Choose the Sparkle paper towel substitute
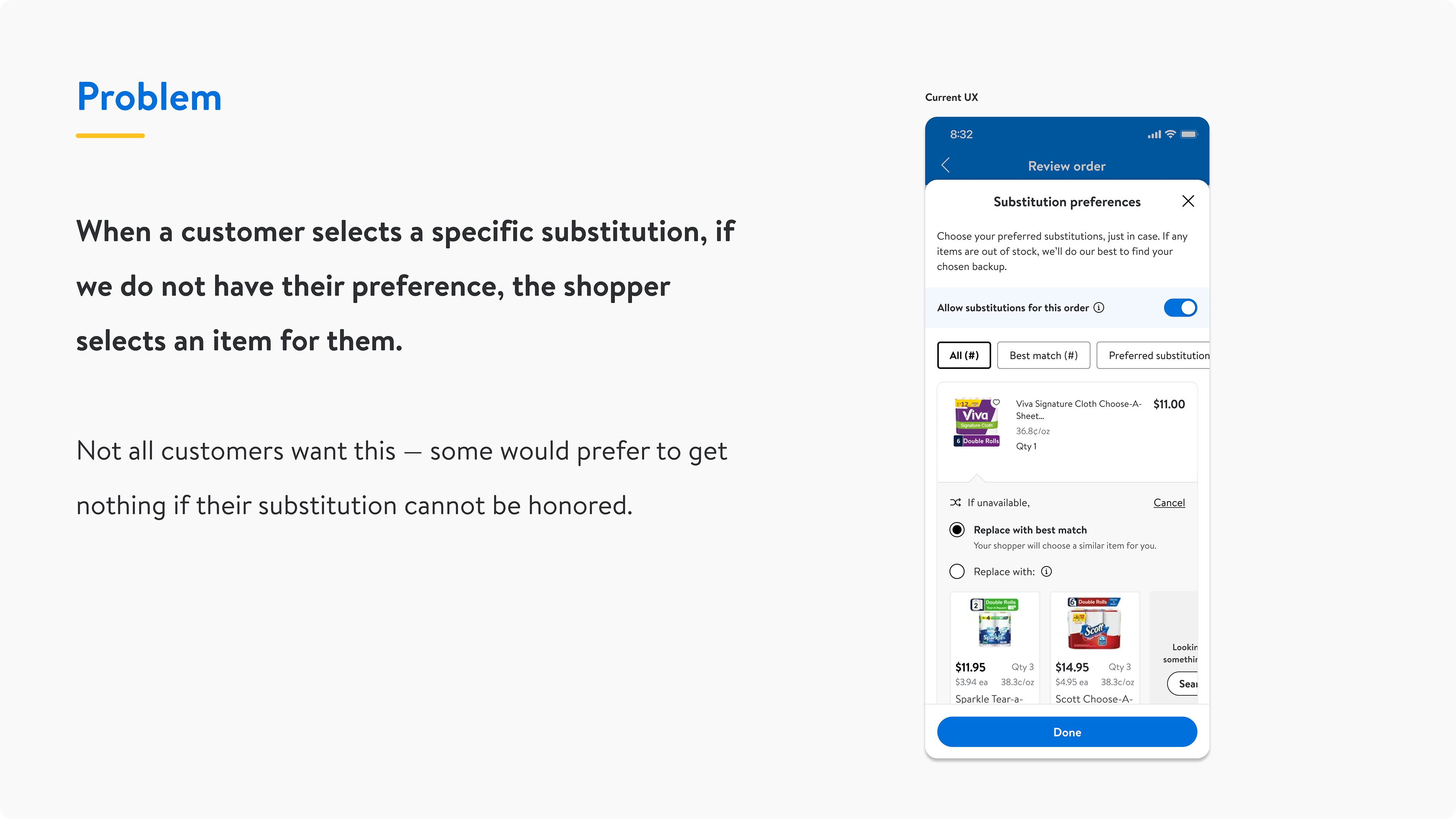This screenshot has width=1456, height=819. coord(994,648)
